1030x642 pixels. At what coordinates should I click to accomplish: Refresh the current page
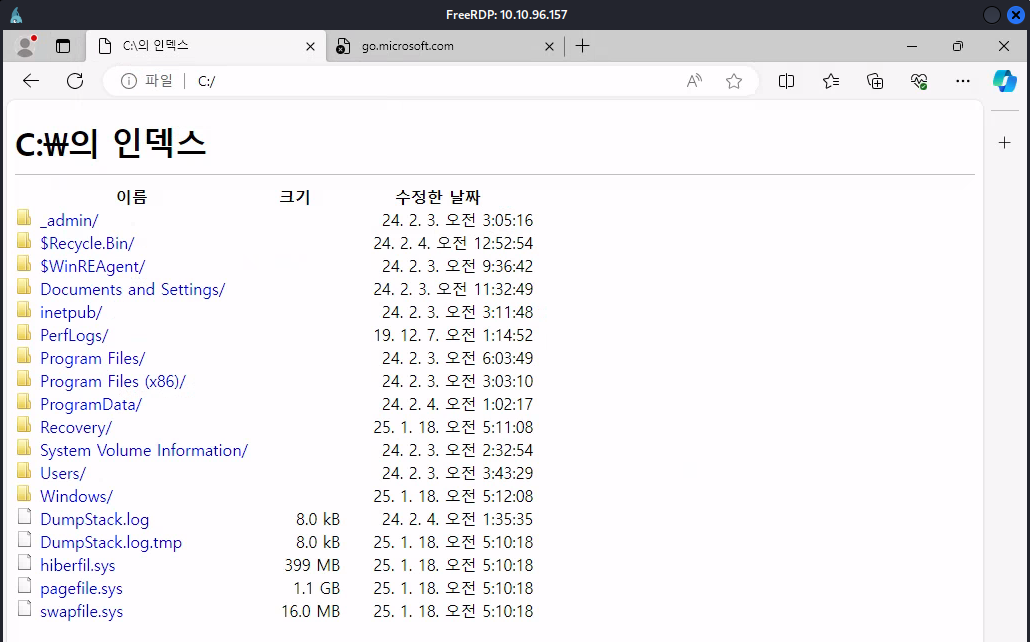(x=75, y=81)
